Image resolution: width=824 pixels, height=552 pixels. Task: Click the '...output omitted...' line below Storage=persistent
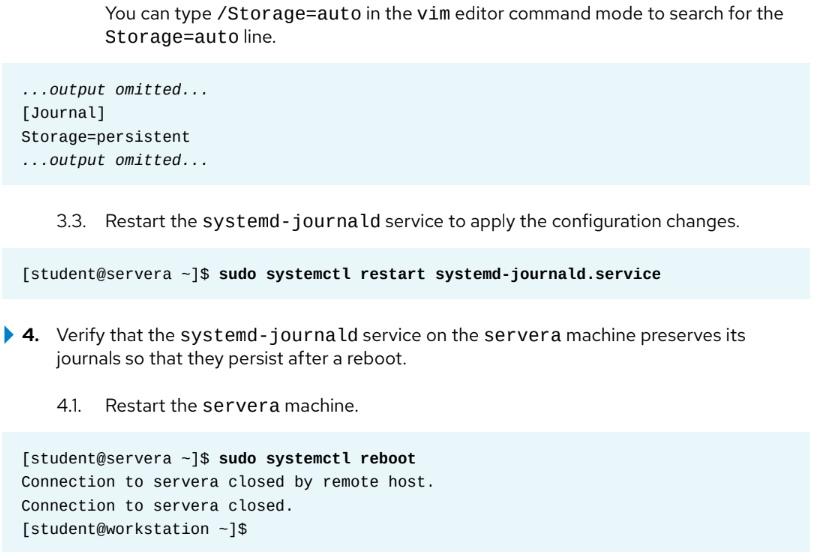pos(115,160)
